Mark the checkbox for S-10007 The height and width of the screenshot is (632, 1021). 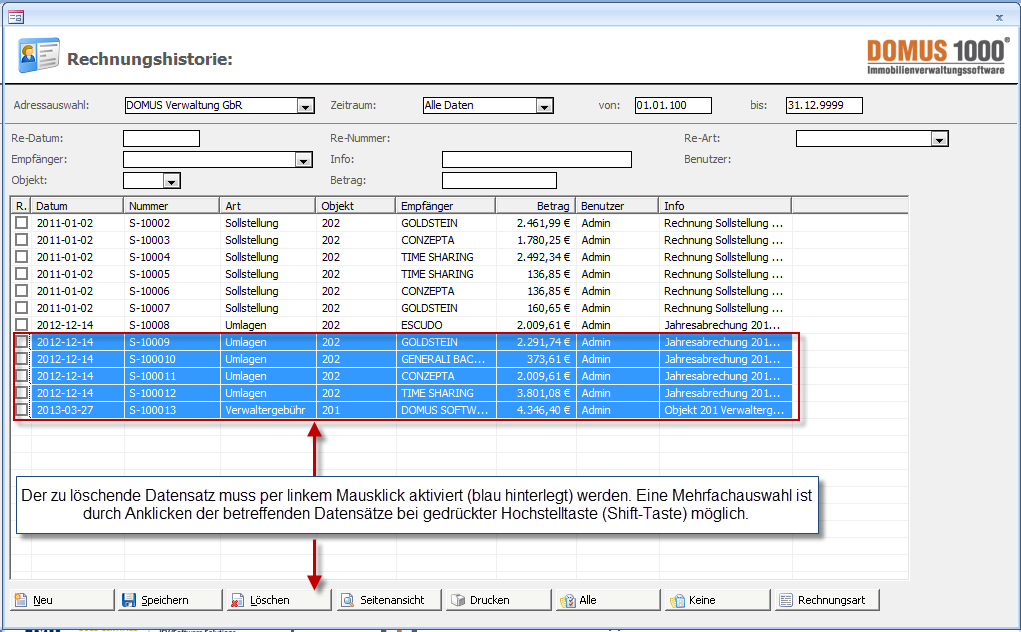click(21, 307)
